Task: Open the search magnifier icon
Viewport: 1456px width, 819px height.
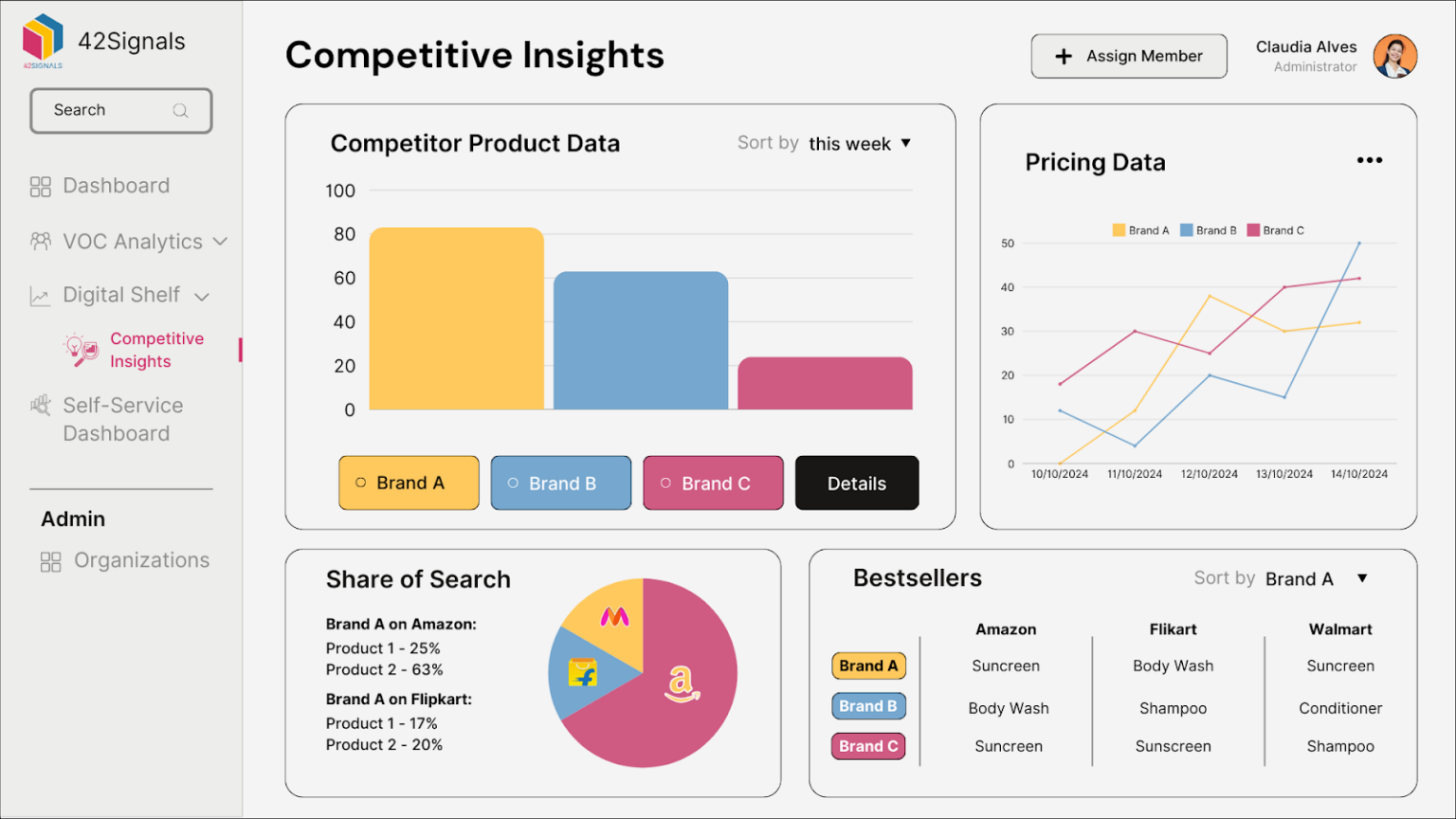Action: click(181, 110)
